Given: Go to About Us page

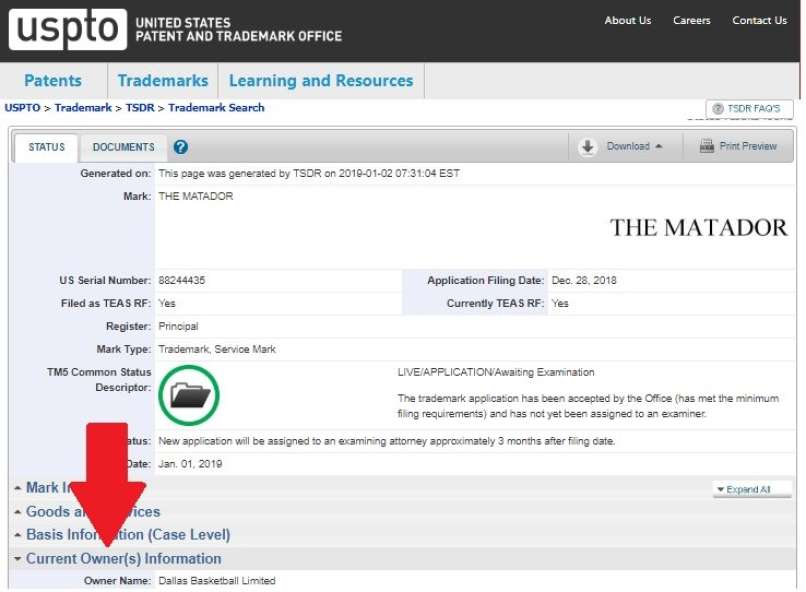Looking at the screenshot, I should click(x=628, y=21).
